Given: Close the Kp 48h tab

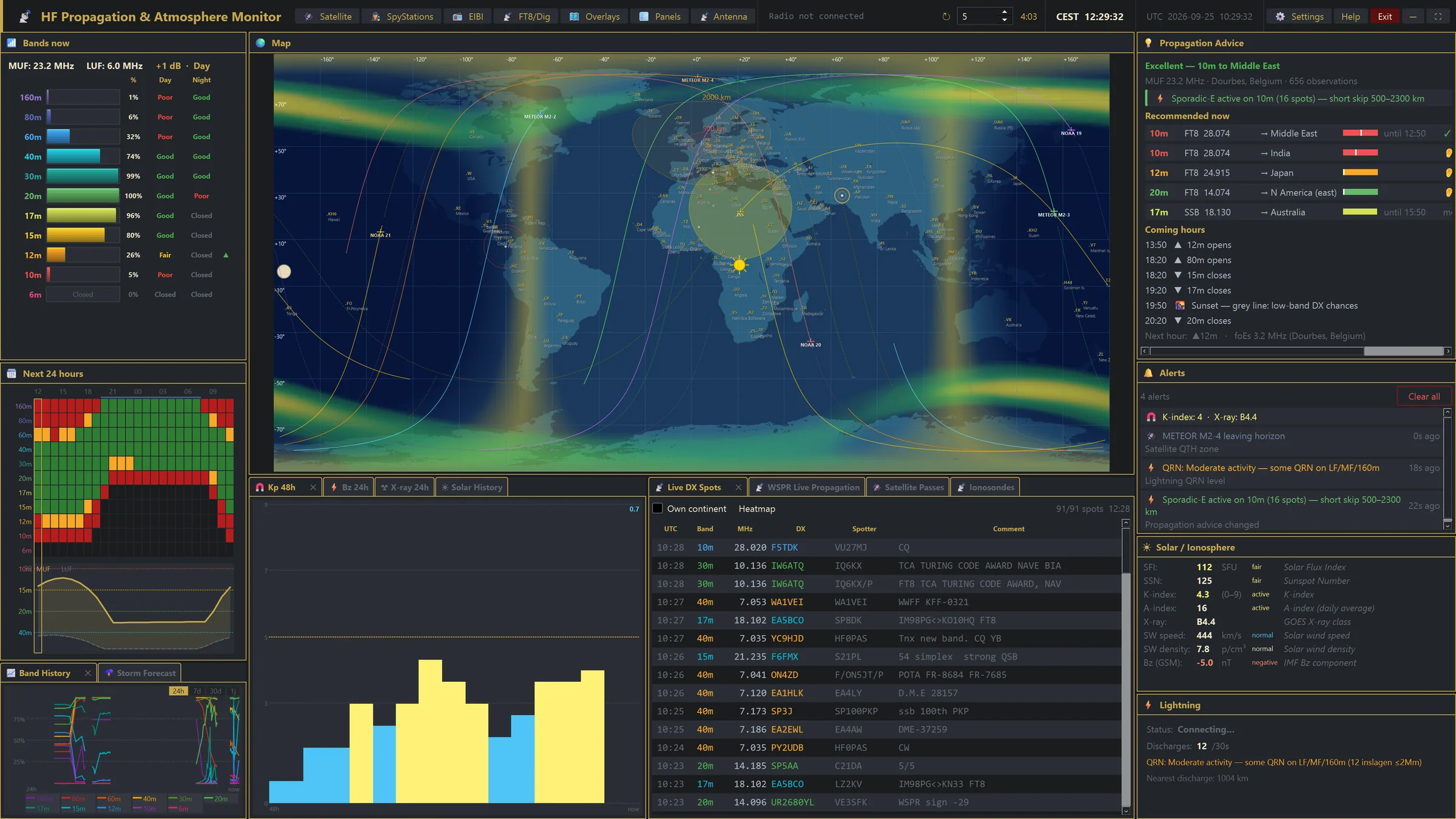Looking at the screenshot, I should [312, 487].
